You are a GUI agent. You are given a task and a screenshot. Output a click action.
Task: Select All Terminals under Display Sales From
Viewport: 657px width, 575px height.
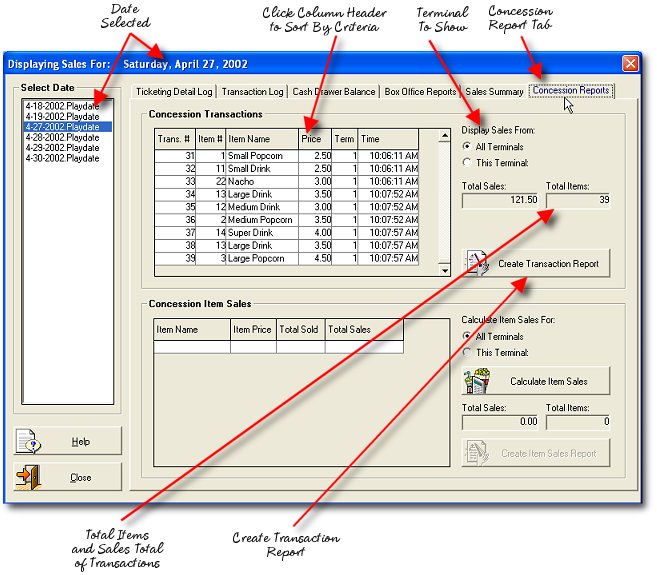point(467,147)
